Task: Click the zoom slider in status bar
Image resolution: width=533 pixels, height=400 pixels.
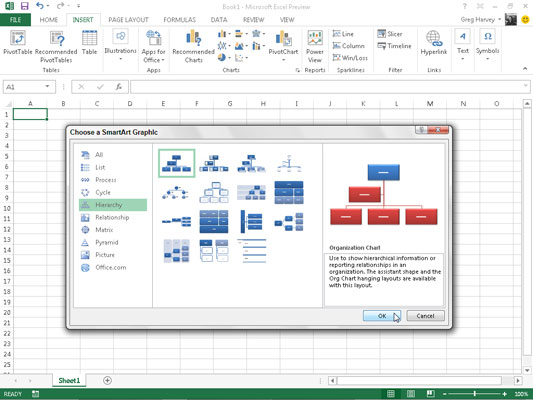Action: (475, 394)
